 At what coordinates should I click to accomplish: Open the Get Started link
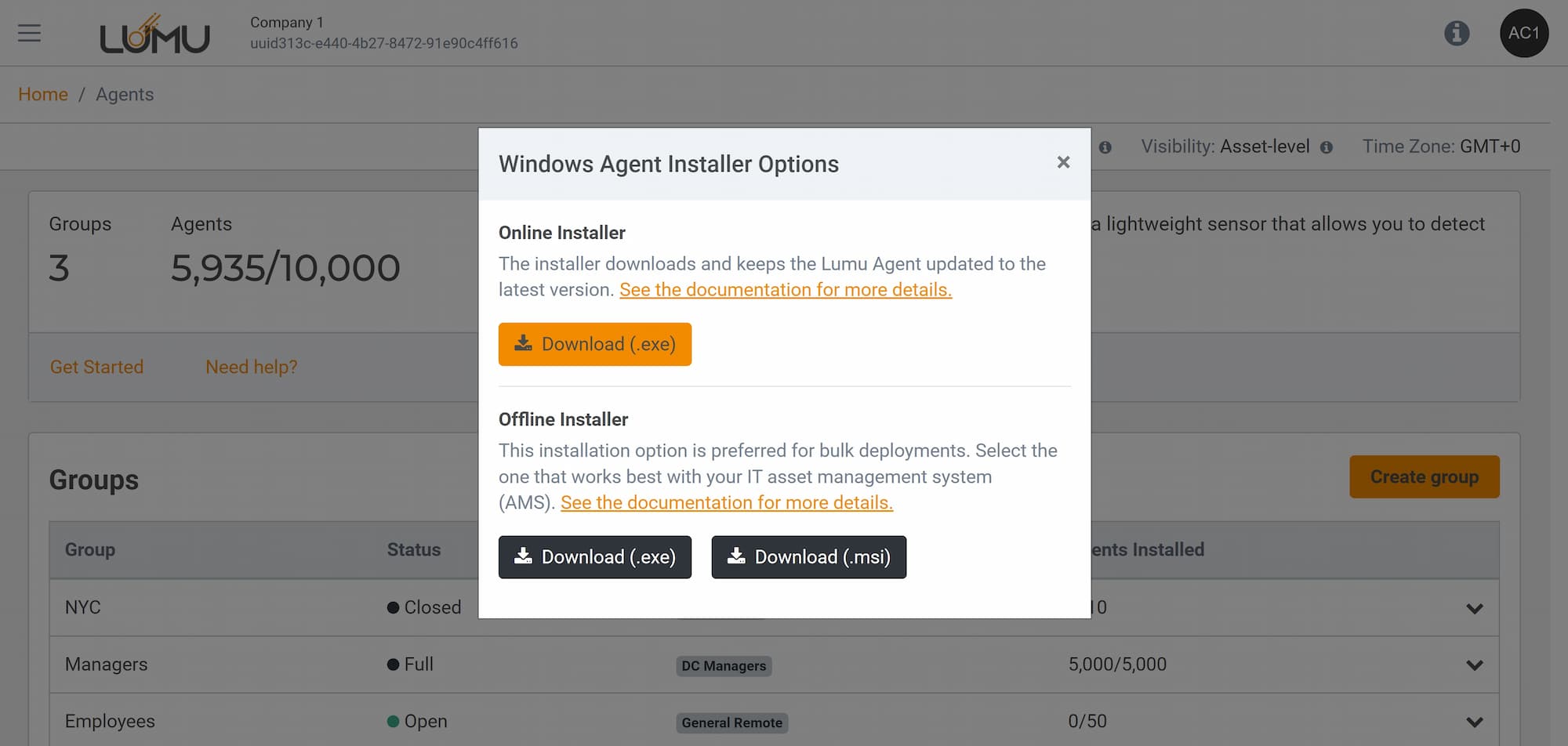click(x=96, y=367)
